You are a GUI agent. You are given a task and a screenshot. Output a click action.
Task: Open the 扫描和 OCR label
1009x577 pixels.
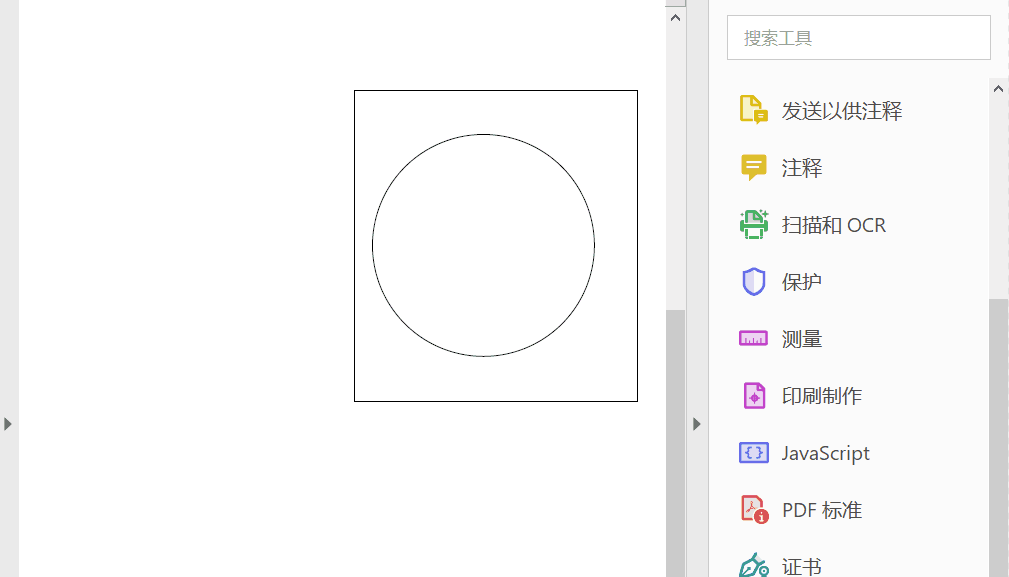coord(833,225)
